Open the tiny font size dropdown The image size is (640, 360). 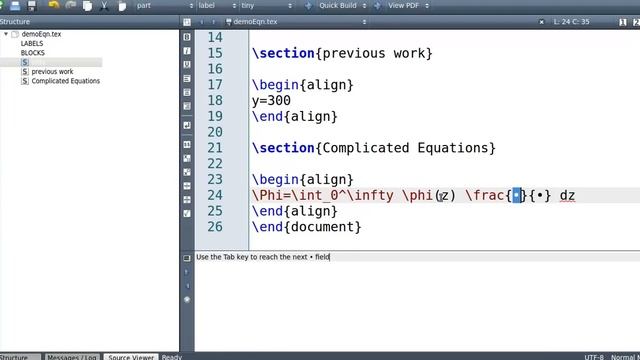click(266, 5)
